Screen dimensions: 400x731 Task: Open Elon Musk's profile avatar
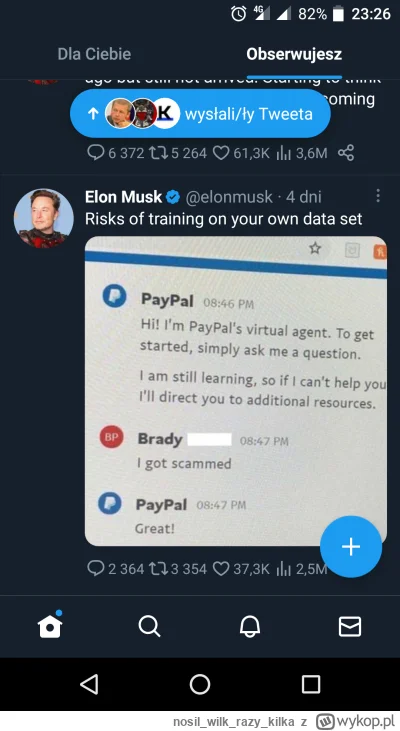pyautogui.click(x=44, y=218)
